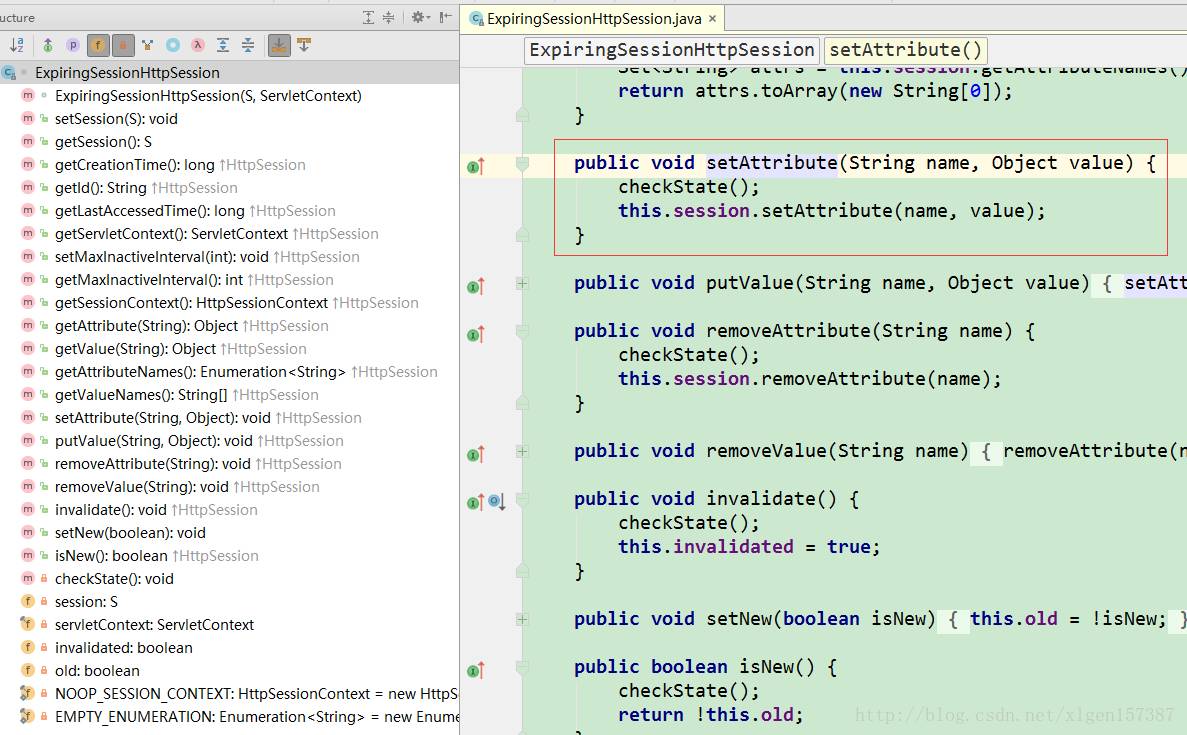The image size is (1187, 735).
Task: Click implements gutter icon beside removeAttribute method
Action: tap(475, 334)
